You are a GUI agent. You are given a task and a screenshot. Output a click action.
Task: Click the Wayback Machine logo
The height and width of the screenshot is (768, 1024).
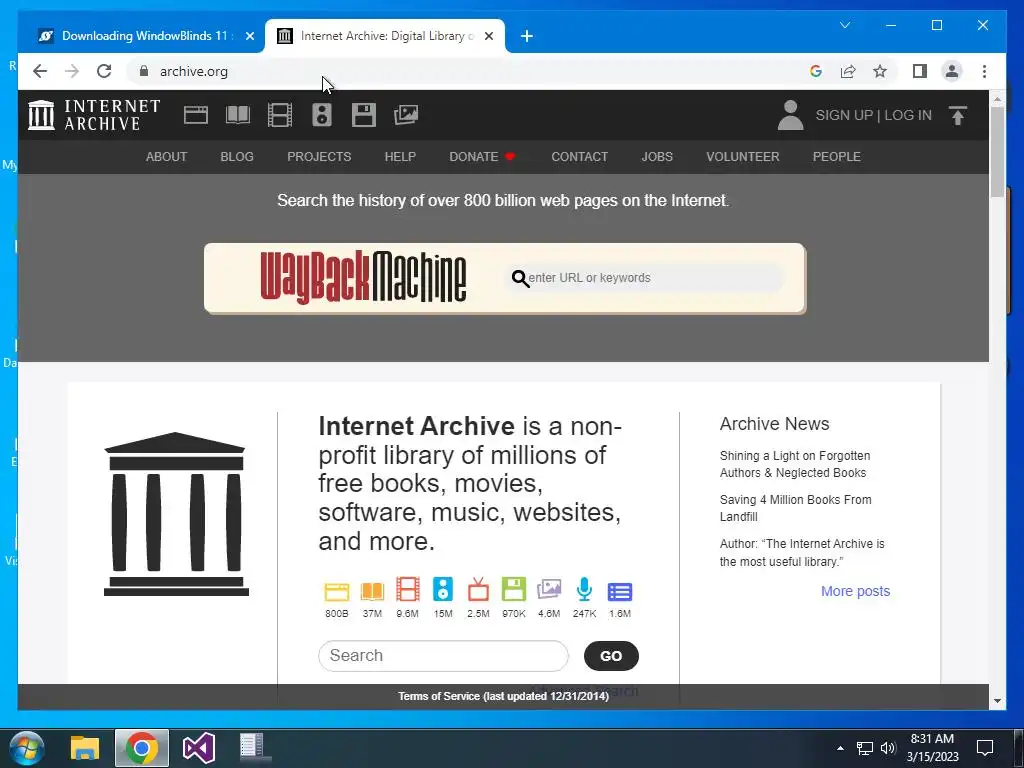[x=363, y=278]
